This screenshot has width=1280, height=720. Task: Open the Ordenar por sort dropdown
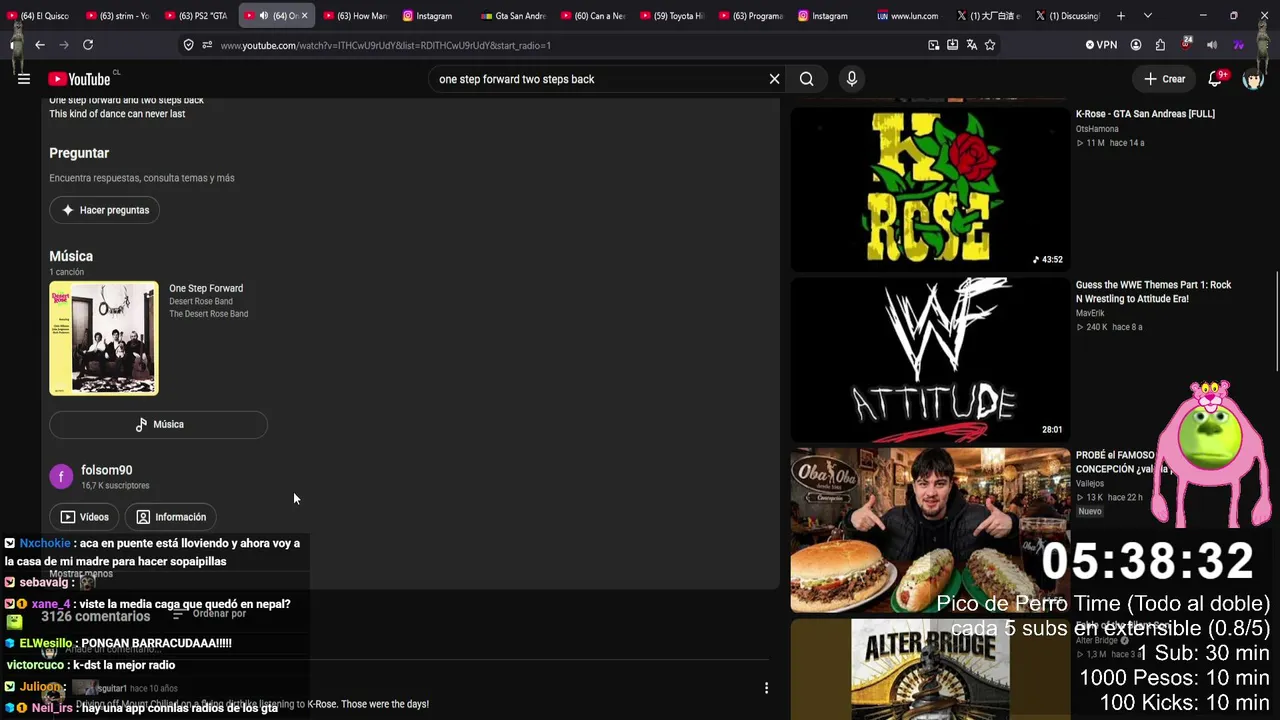pyautogui.click(x=210, y=614)
